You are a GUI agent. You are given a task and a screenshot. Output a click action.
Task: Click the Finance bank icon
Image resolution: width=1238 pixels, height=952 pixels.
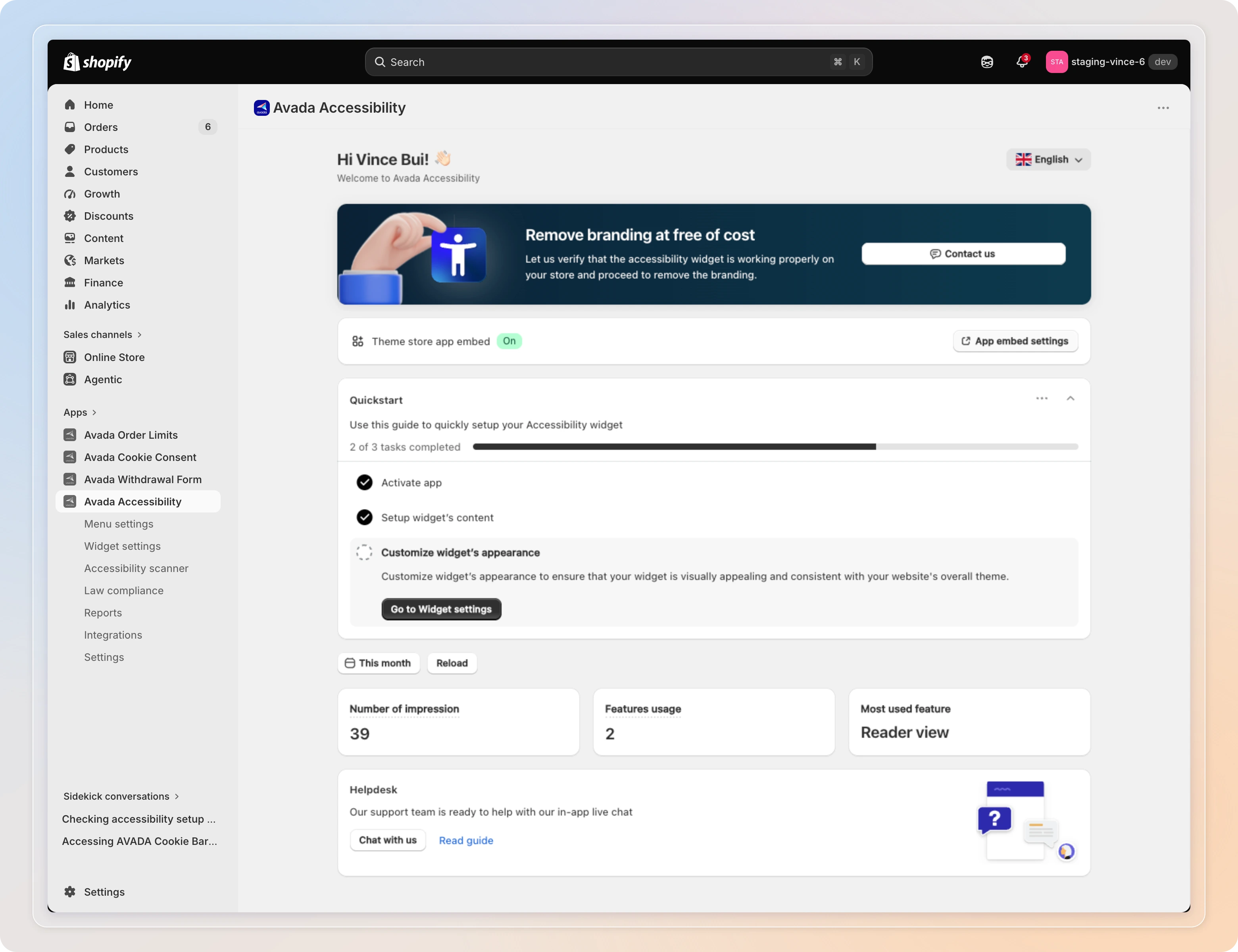click(x=70, y=282)
